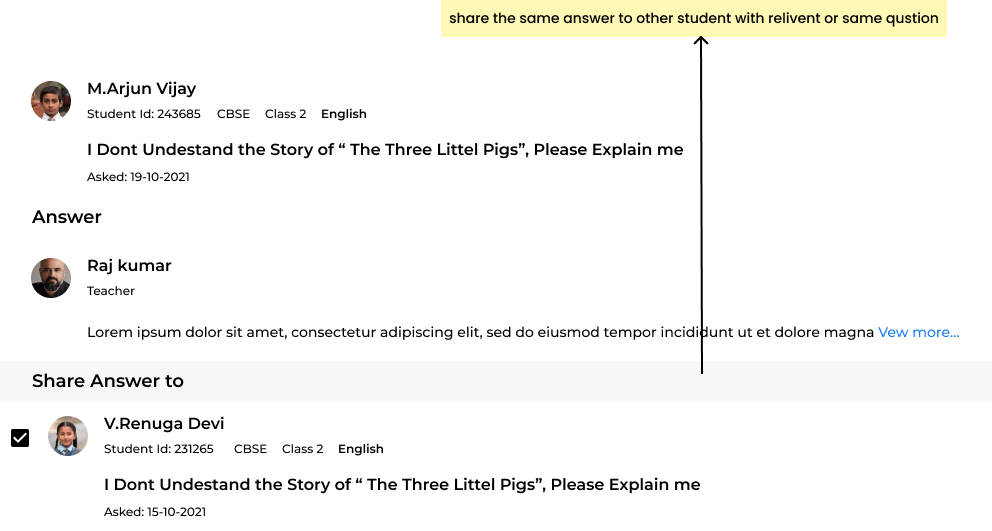This screenshot has height=531, width=992.
Task: Click Student Id: 231265 label
Action: click(159, 449)
